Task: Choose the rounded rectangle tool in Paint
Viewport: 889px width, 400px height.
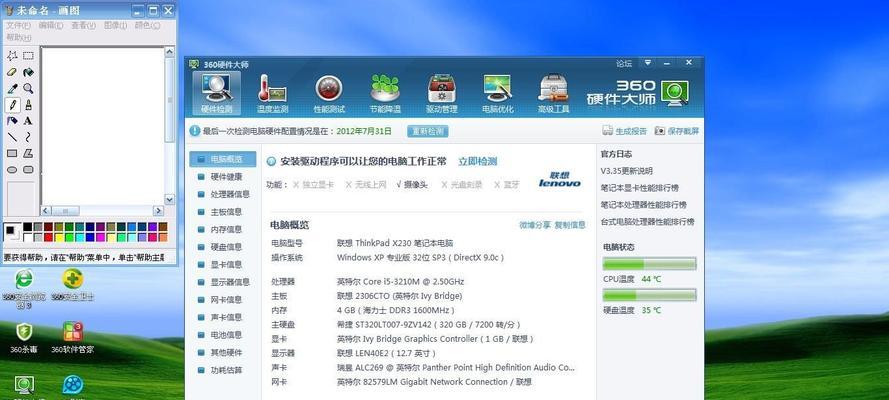Action: click(28, 169)
